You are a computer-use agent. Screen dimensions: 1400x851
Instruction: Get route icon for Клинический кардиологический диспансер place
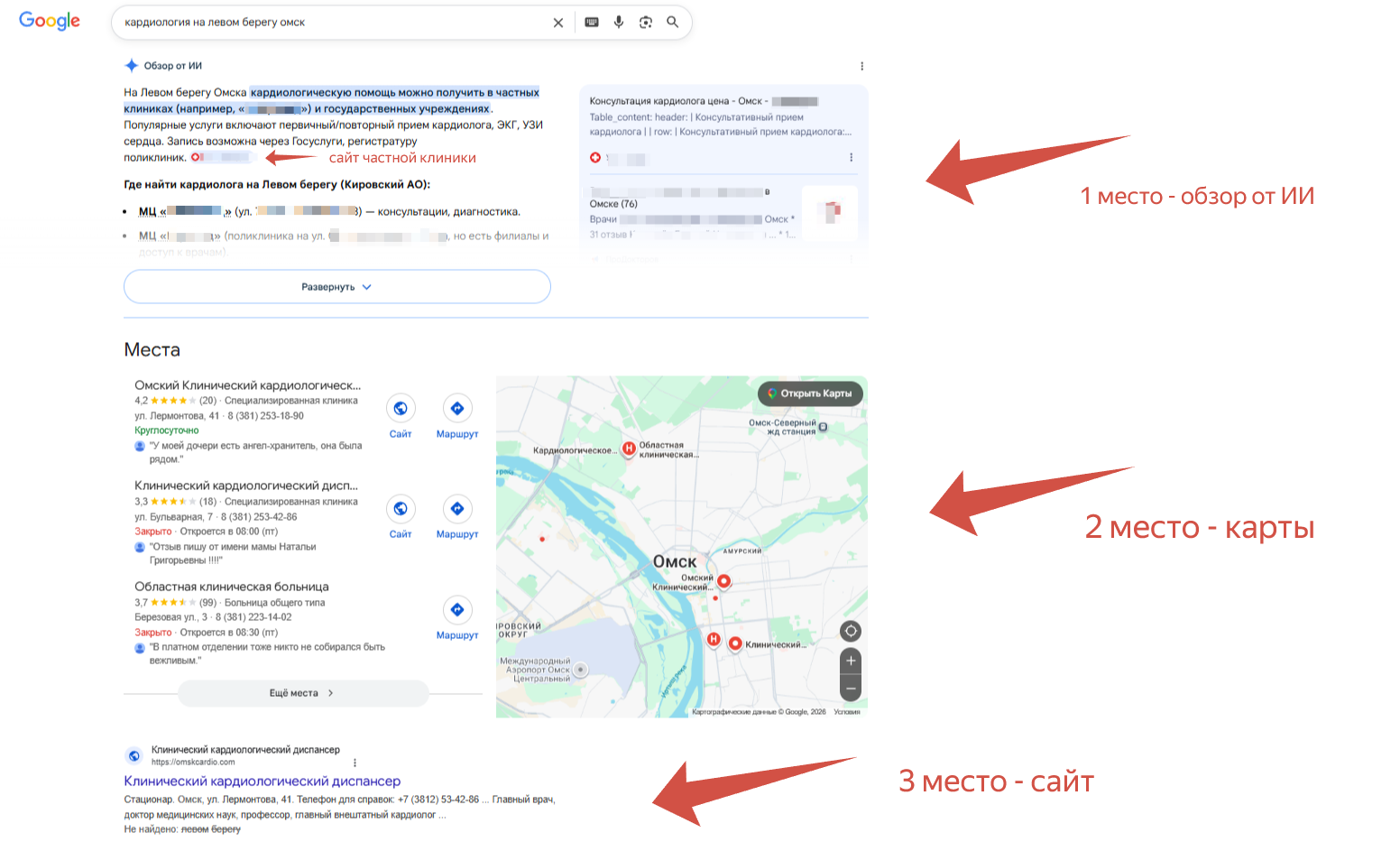[x=457, y=509]
